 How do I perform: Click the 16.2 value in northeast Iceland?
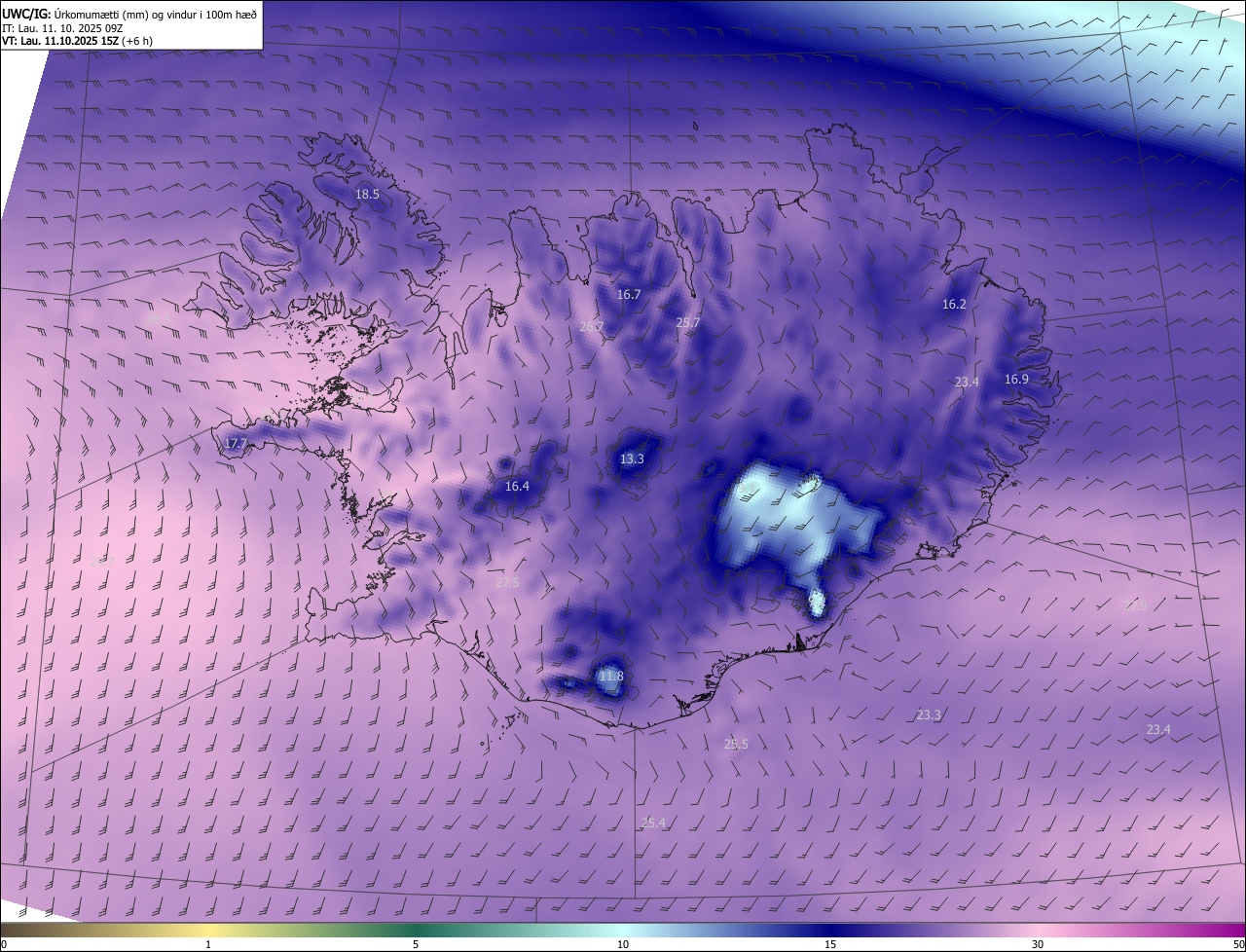[954, 305]
